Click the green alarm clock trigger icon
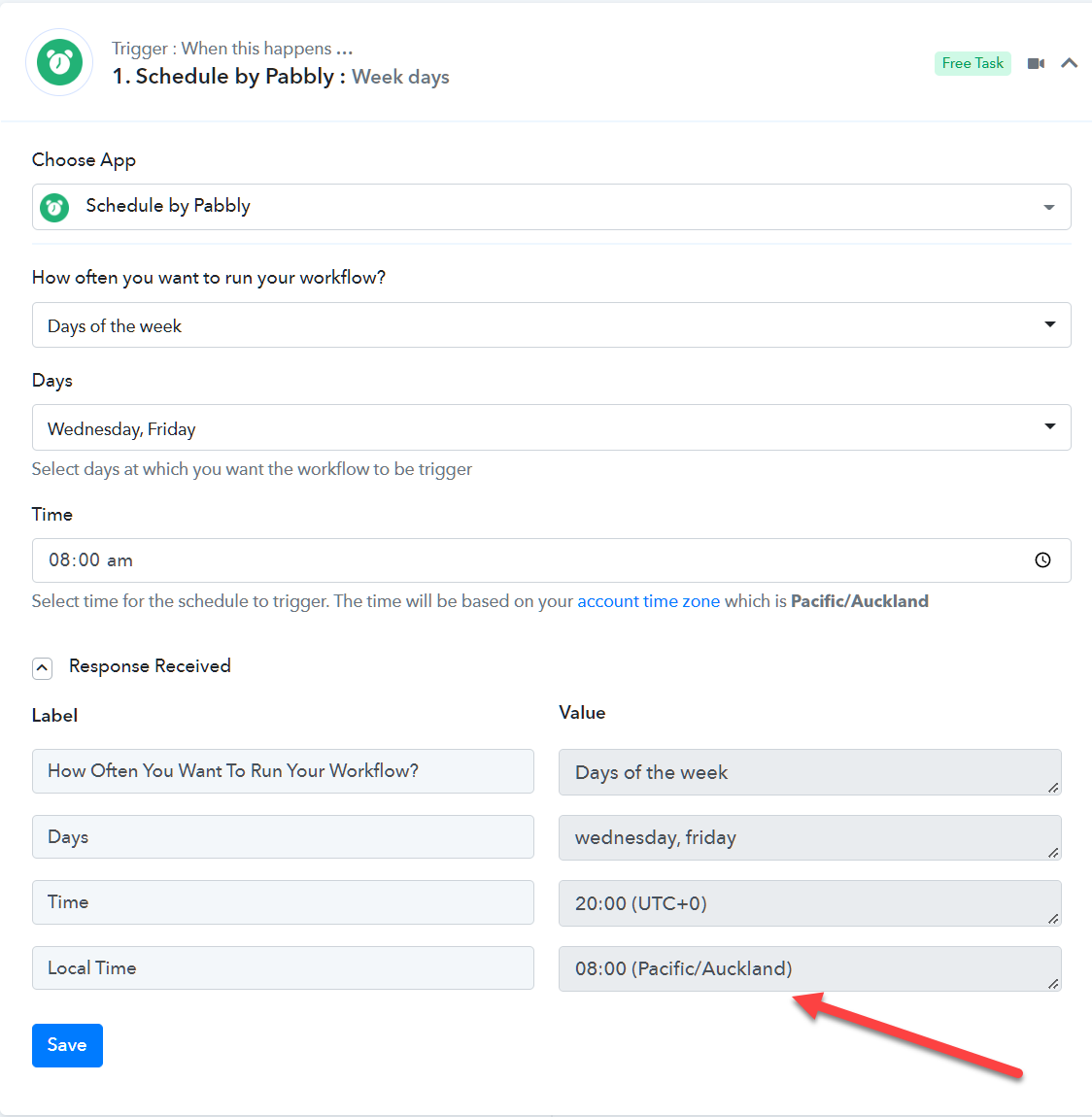Image resolution: width=1092 pixels, height=1117 pixels. tap(59, 63)
